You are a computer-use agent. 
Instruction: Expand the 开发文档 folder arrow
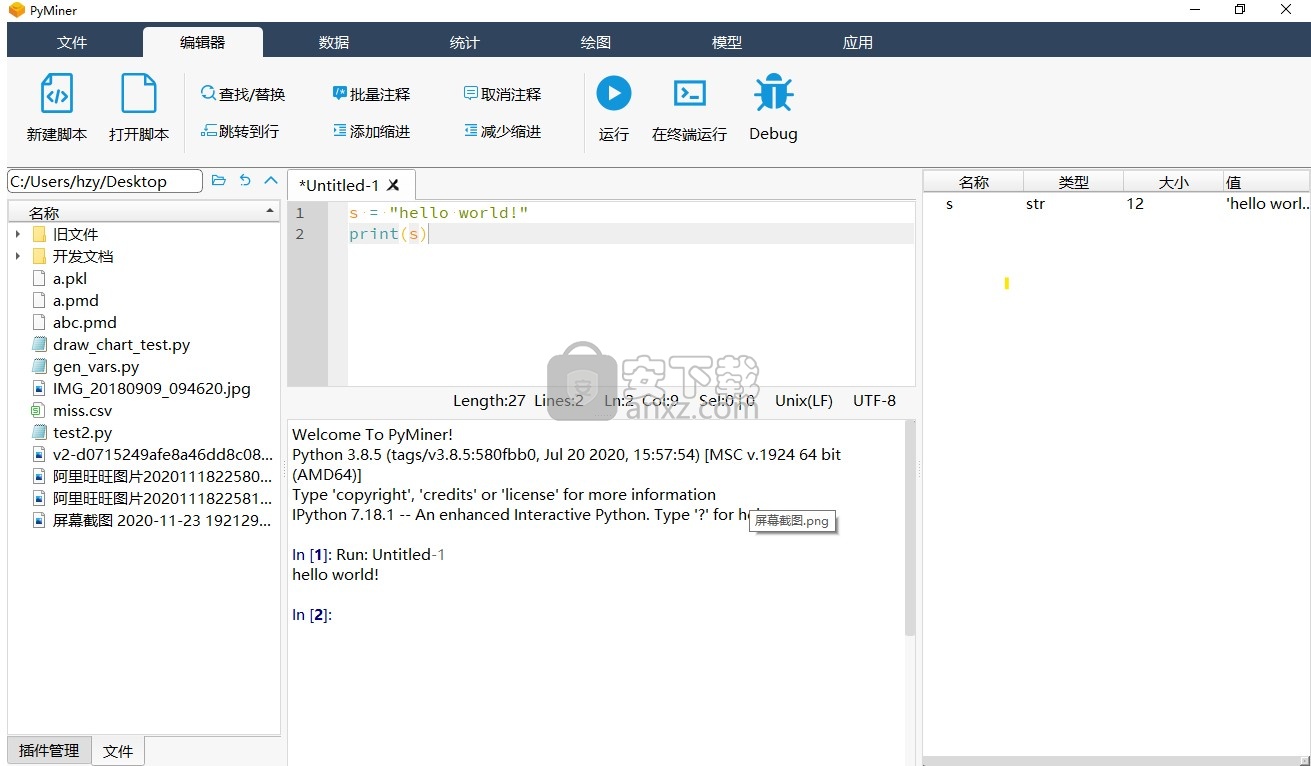tap(18, 256)
